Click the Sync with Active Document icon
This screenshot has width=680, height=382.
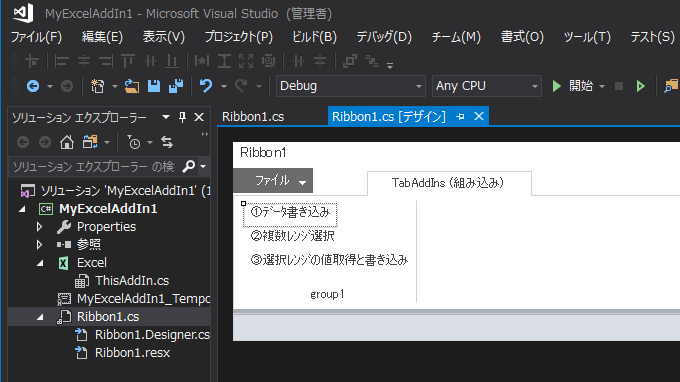click(167, 142)
